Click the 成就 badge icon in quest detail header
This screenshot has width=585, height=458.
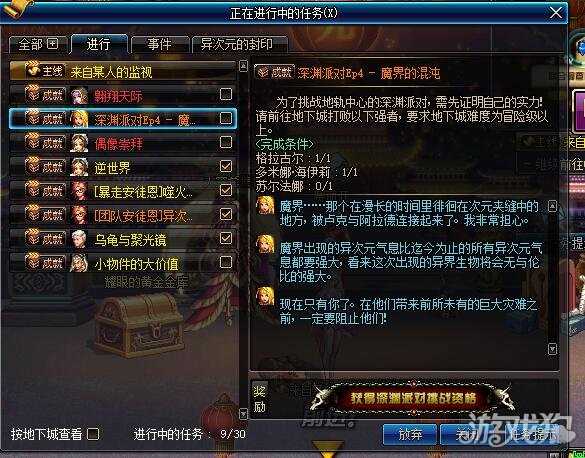[x=275, y=72]
